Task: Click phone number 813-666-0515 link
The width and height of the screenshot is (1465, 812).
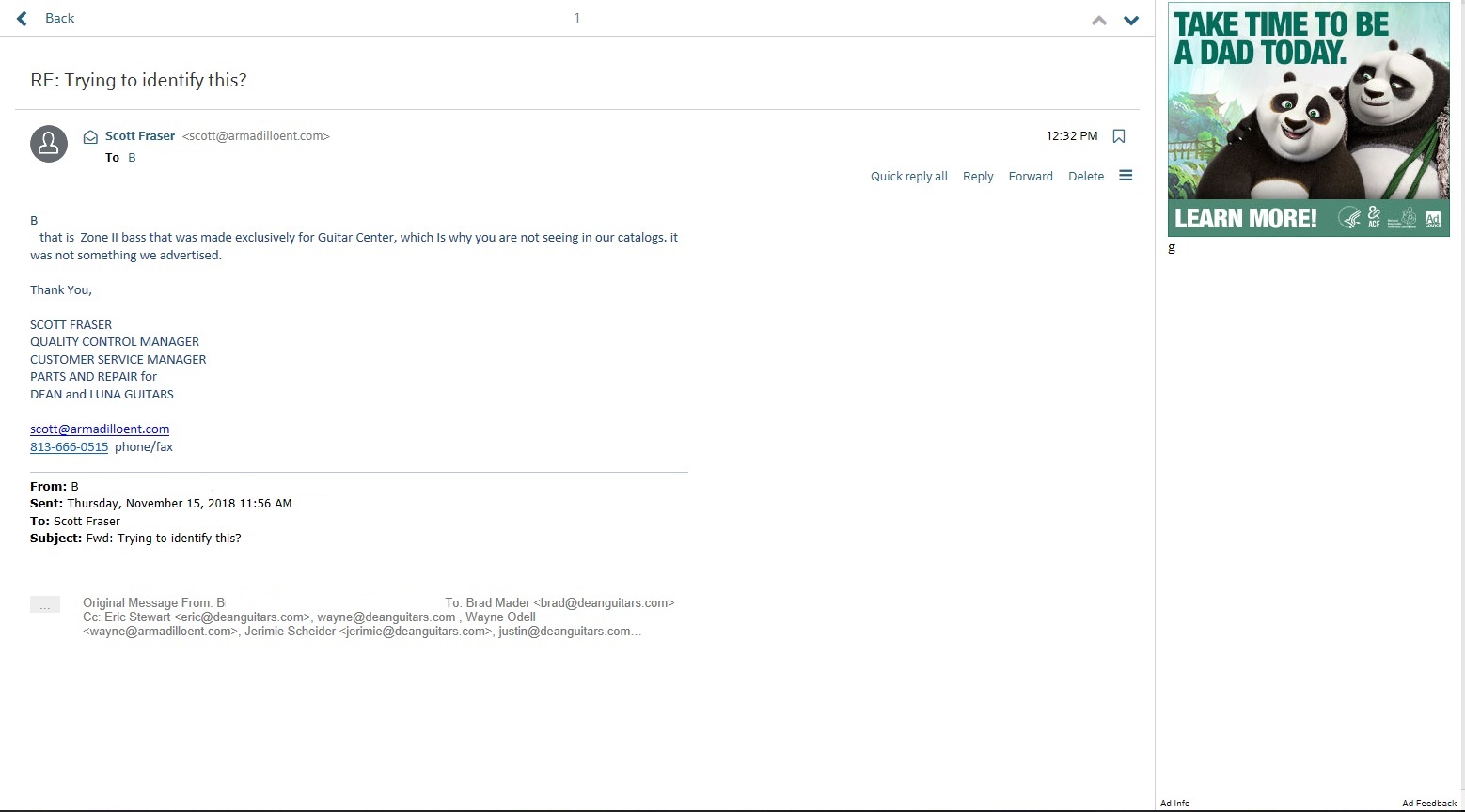Action: [x=69, y=447]
